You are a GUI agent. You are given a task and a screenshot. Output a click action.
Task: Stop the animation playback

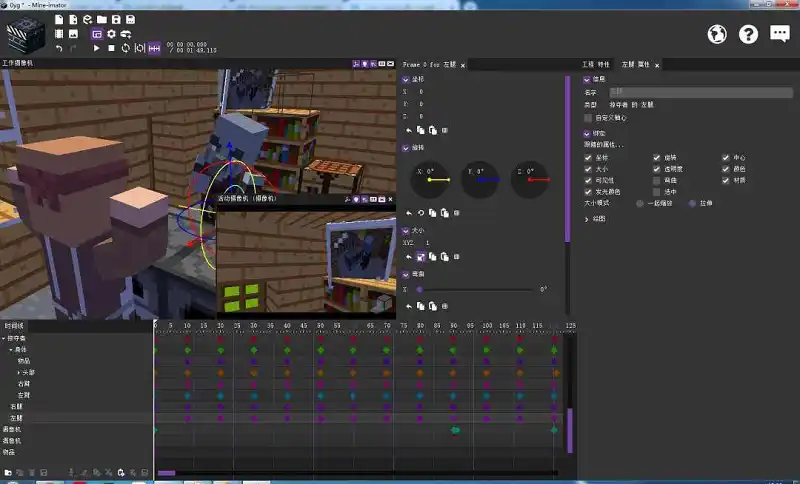coord(111,48)
